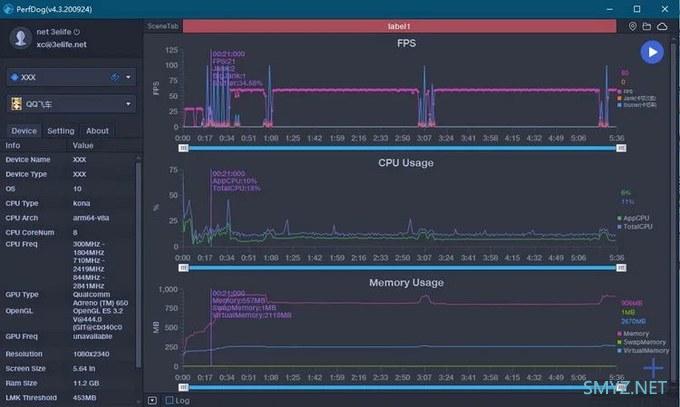Click the refresh icon in XXX device selector

click(x=114, y=77)
